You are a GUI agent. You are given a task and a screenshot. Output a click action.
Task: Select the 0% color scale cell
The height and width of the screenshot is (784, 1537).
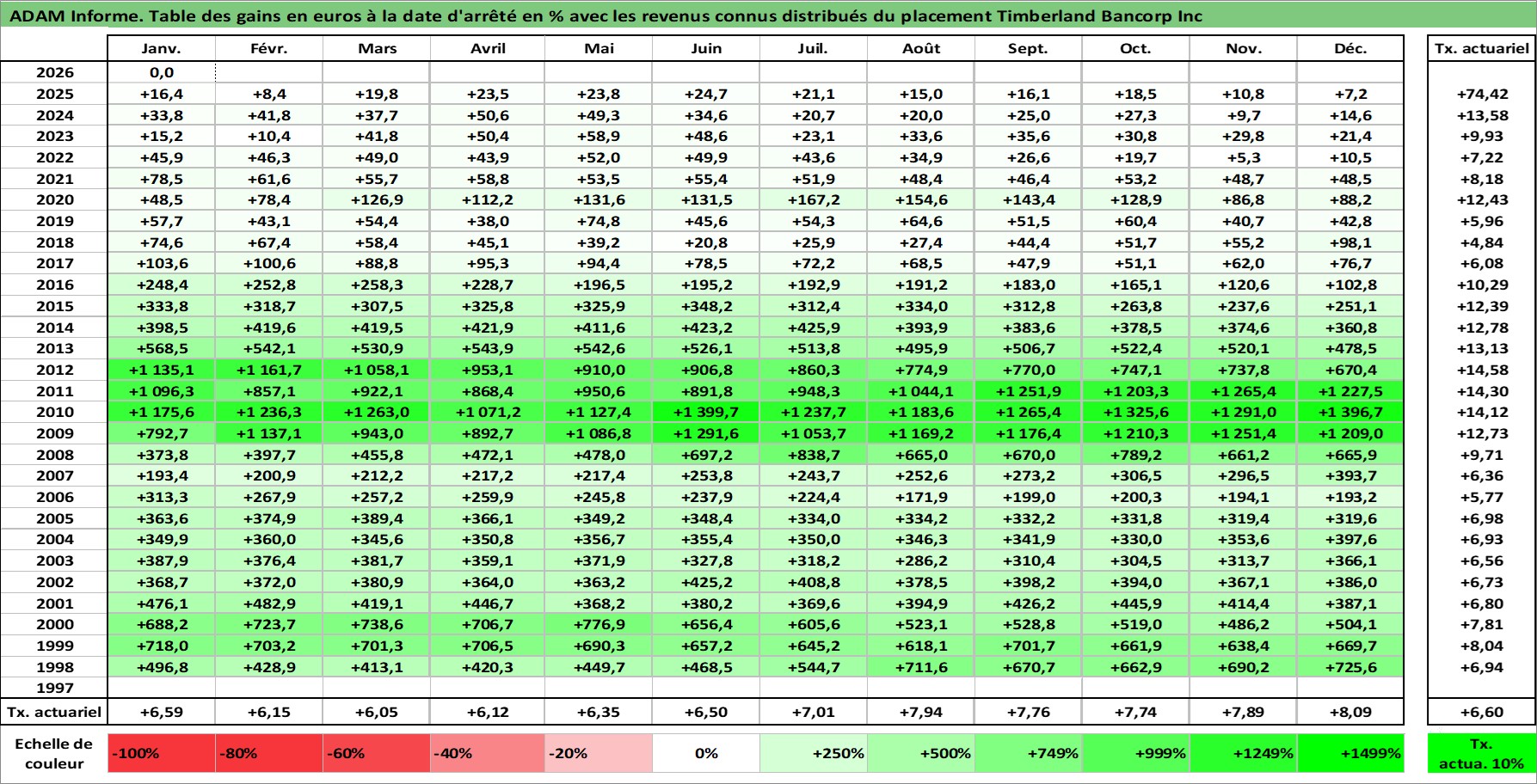[x=706, y=753]
